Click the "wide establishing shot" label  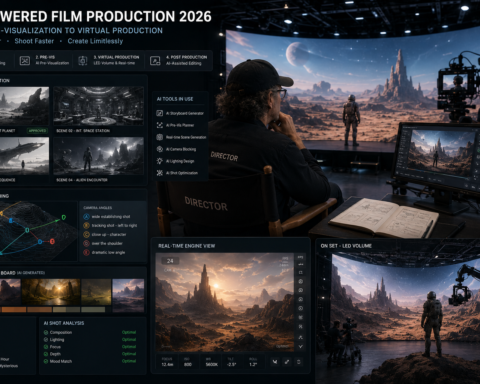pos(111,217)
